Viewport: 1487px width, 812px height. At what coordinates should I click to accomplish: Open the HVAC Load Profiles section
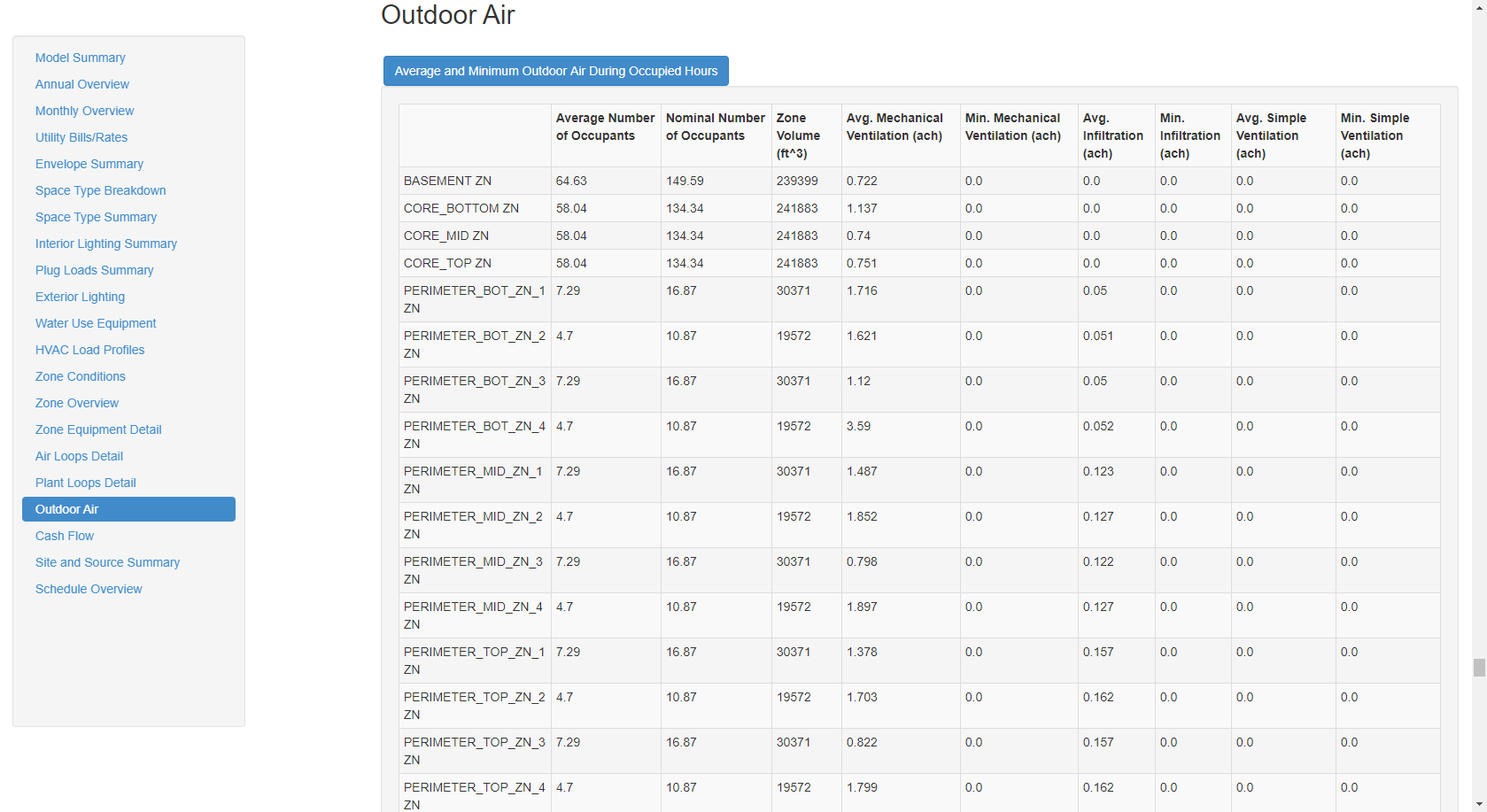coord(89,350)
